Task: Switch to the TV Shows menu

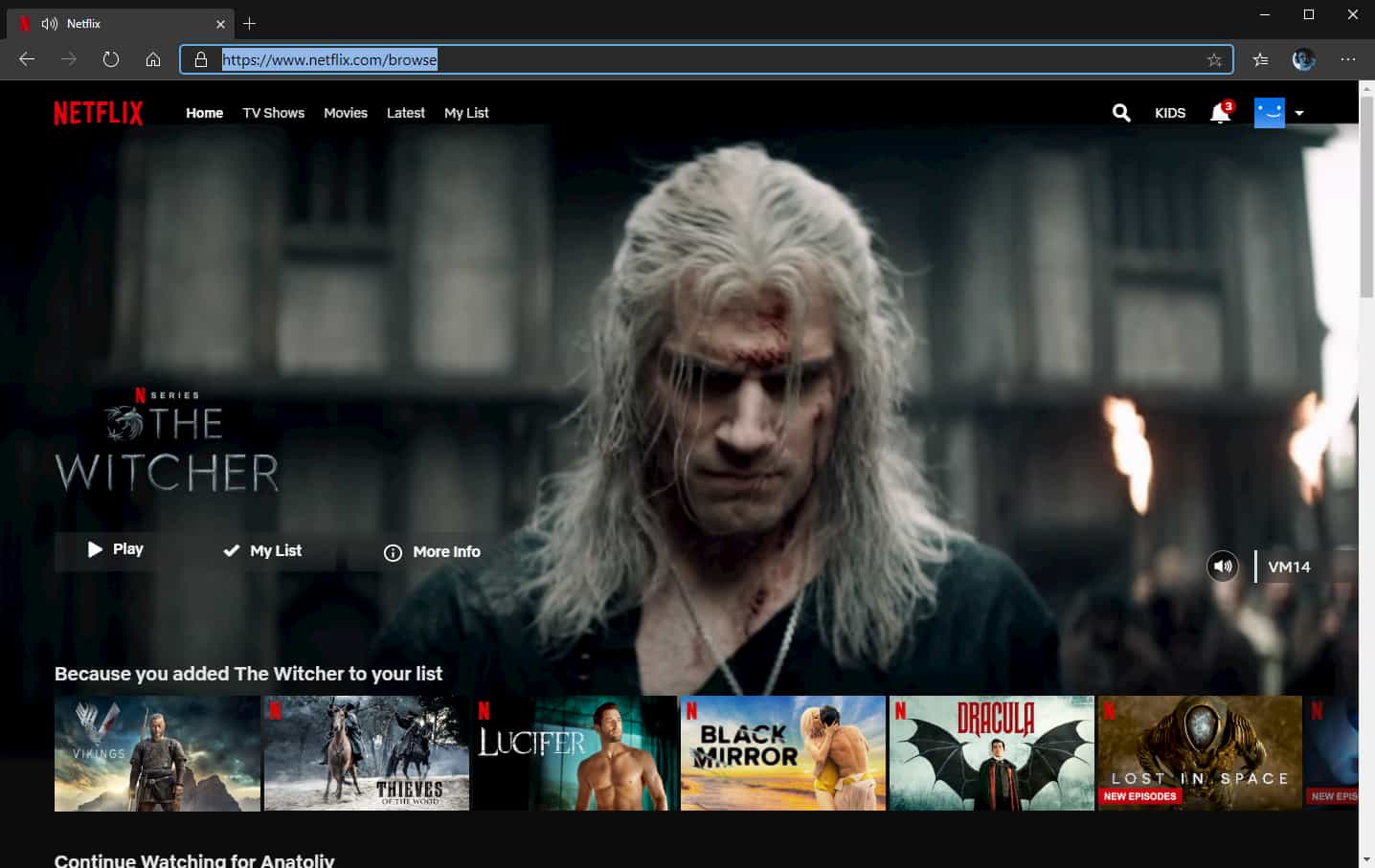Action: 273,113
